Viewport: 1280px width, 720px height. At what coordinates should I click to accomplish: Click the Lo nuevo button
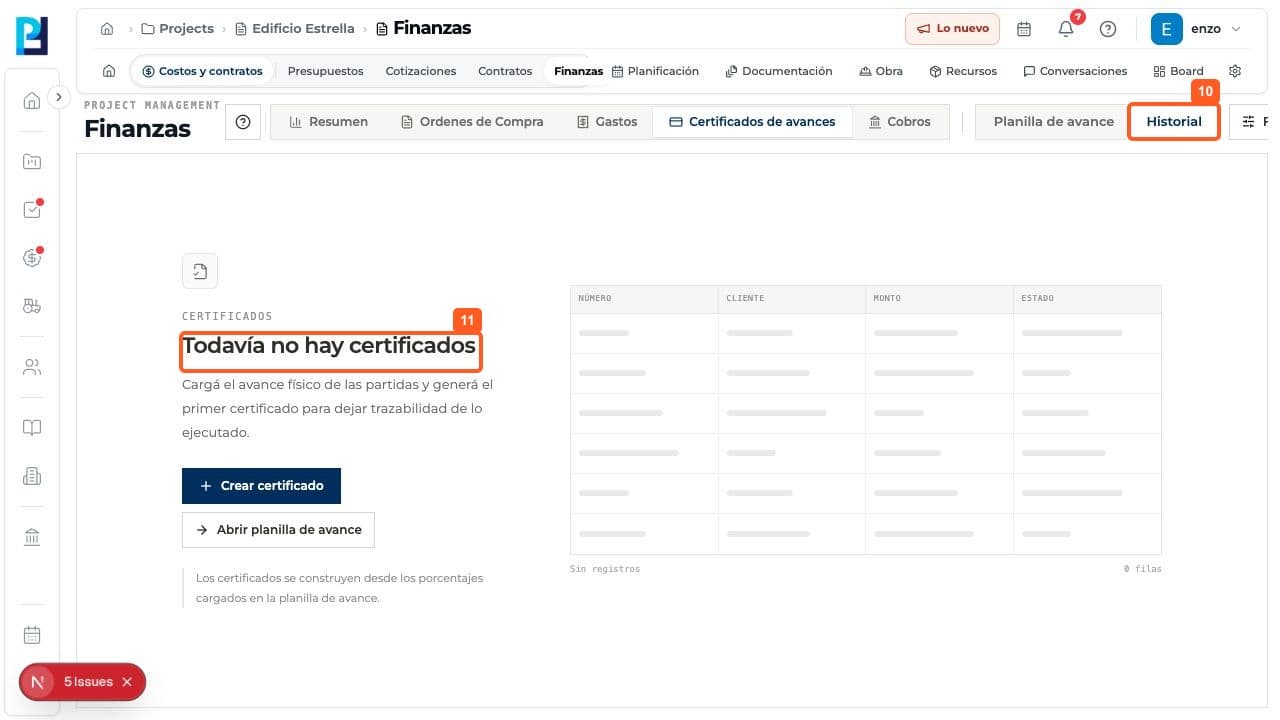pyautogui.click(x=953, y=29)
